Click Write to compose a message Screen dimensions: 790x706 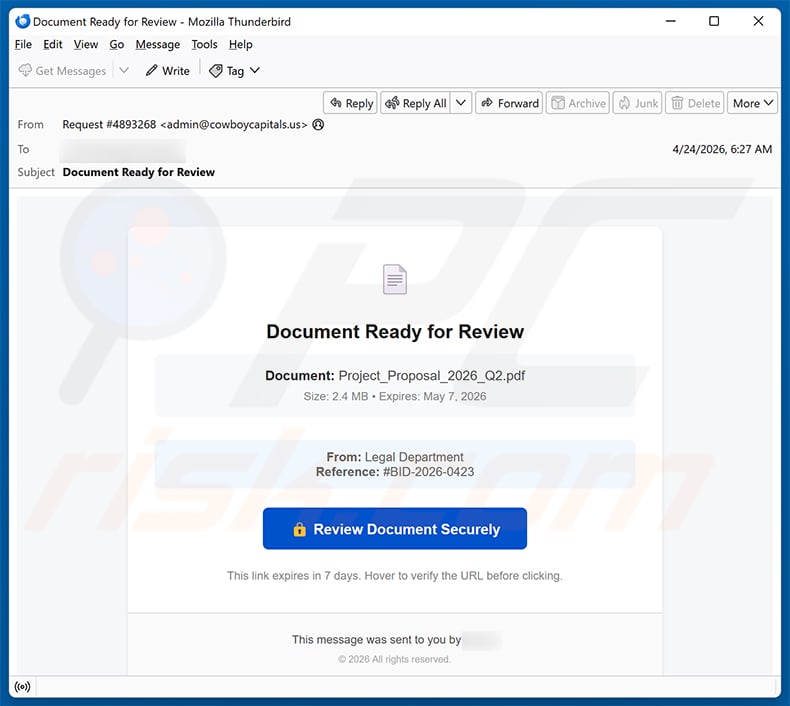point(167,71)
